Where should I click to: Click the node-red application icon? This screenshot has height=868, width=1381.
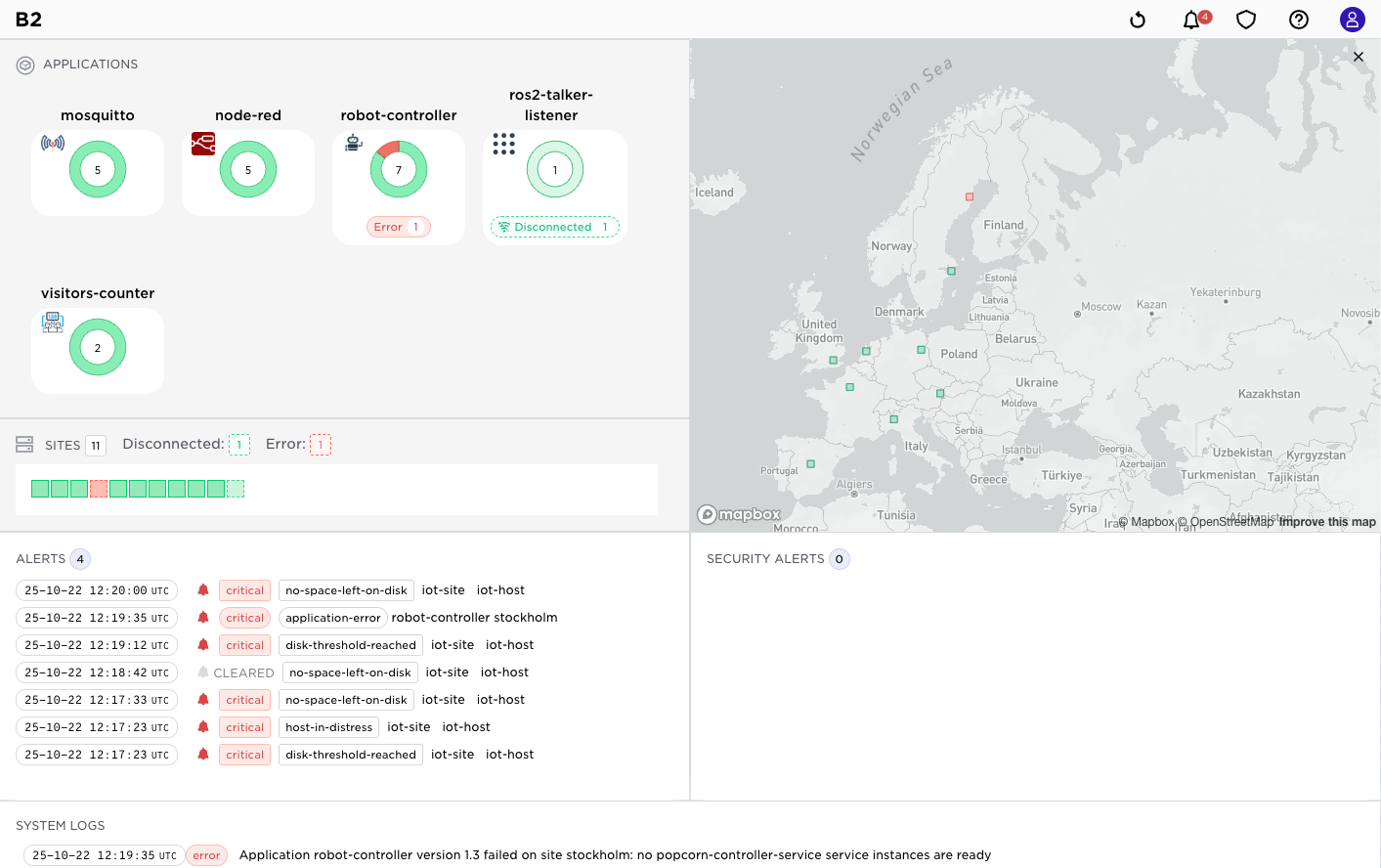[203, 144]
